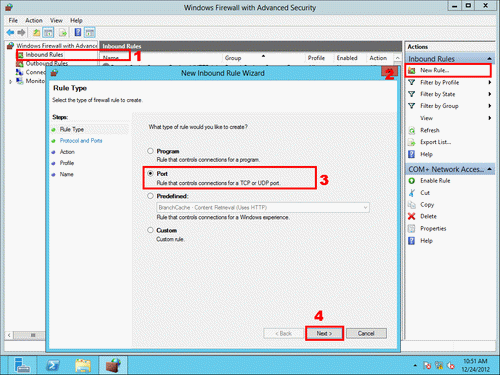Click the Outbound Rules tree icon
The height and width of the screenshot is (375, 500).
21,63
